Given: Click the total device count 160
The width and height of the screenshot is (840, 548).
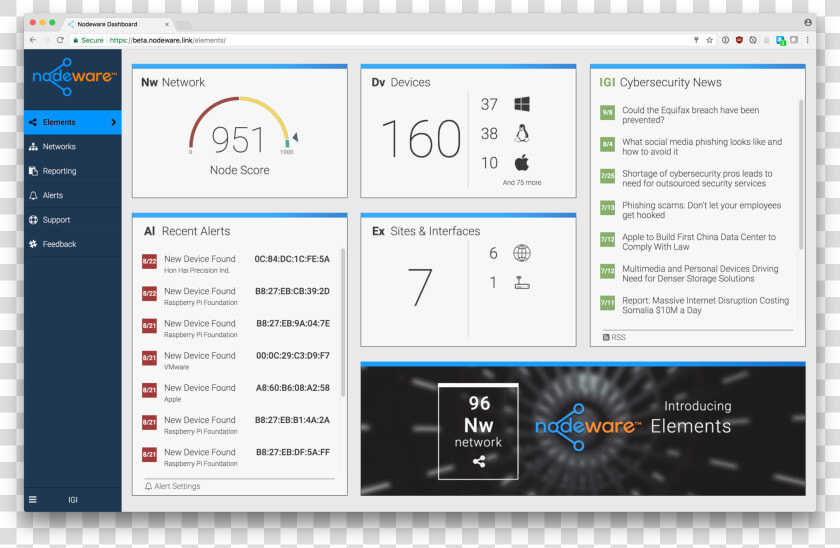Looking at the screenshot, I should (421, 139).
